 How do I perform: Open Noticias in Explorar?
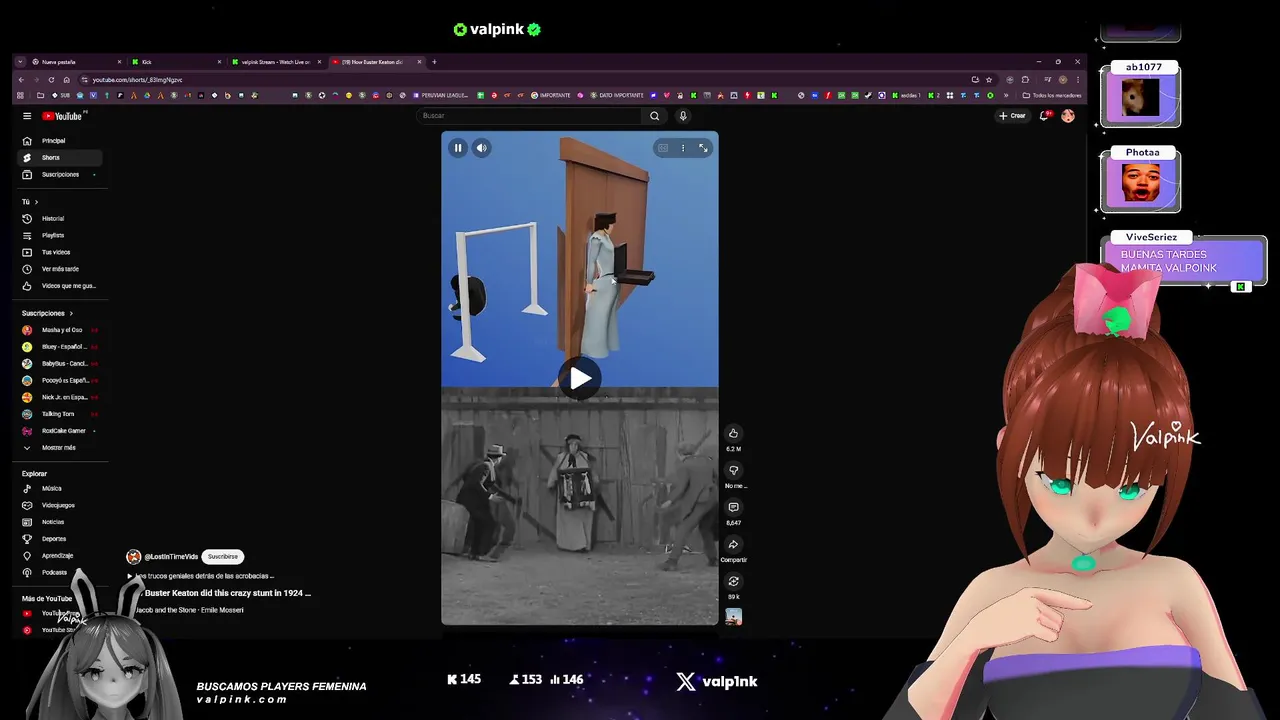tap(60, 522)
